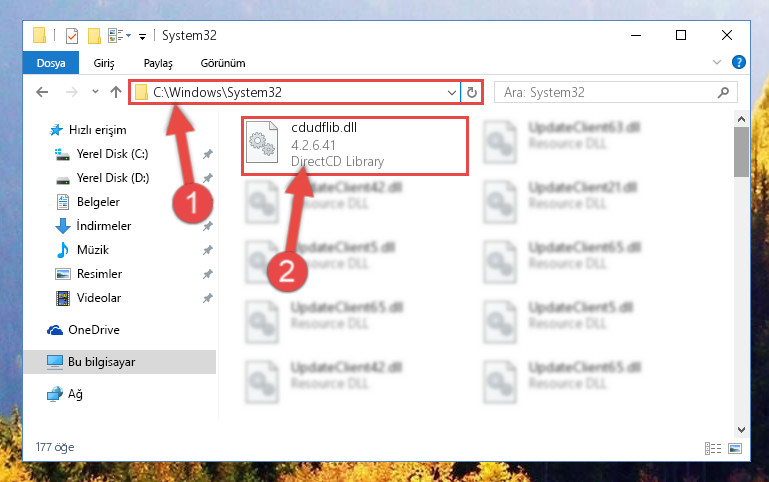769x482 pixels.
Task: Switch to the large thumbnails view icon
Action: pyautogui.click(x=735, y=448)
